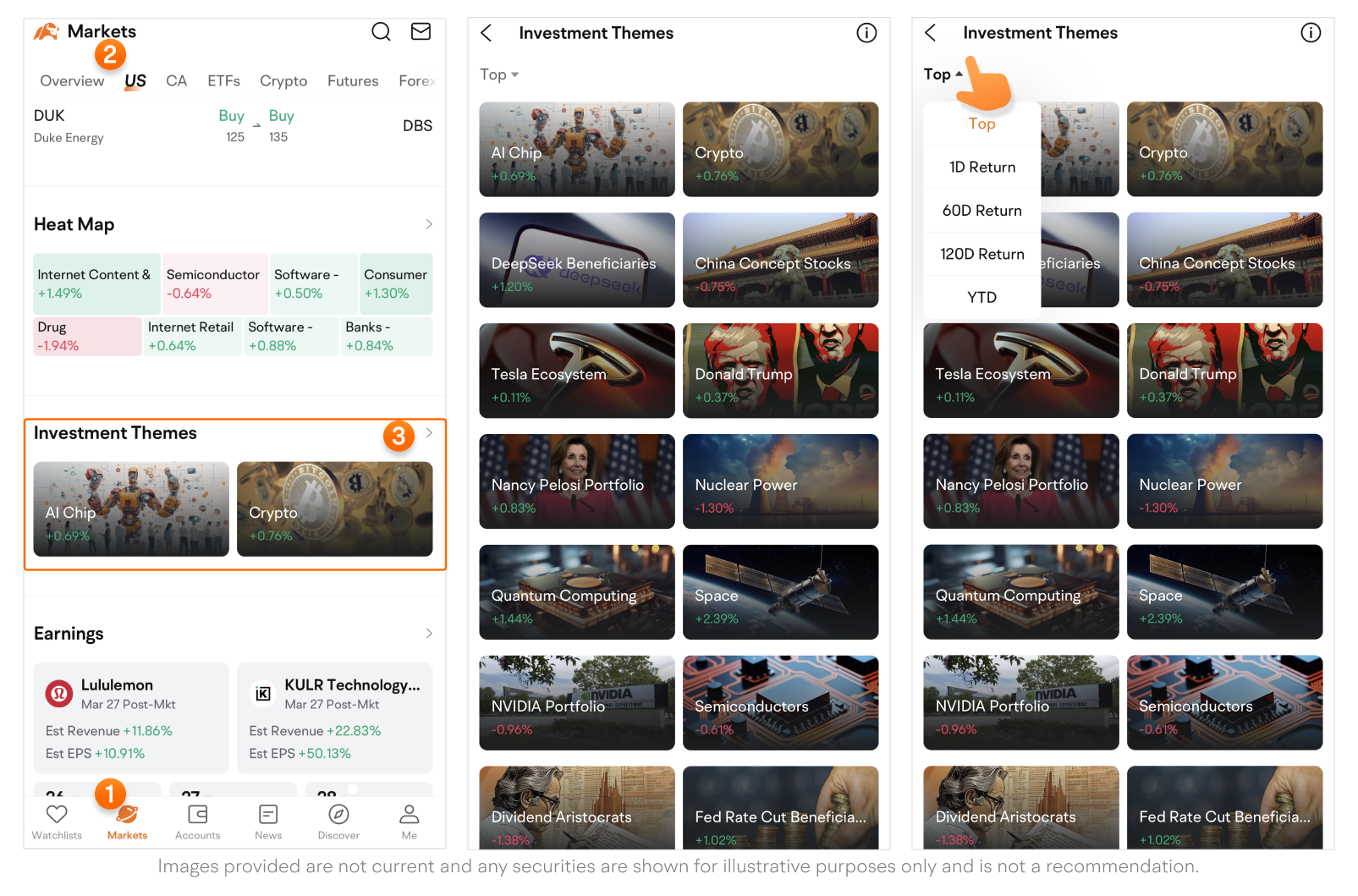Open Lululemon earnings card
1358x896 pixels.
click(131, 718)
